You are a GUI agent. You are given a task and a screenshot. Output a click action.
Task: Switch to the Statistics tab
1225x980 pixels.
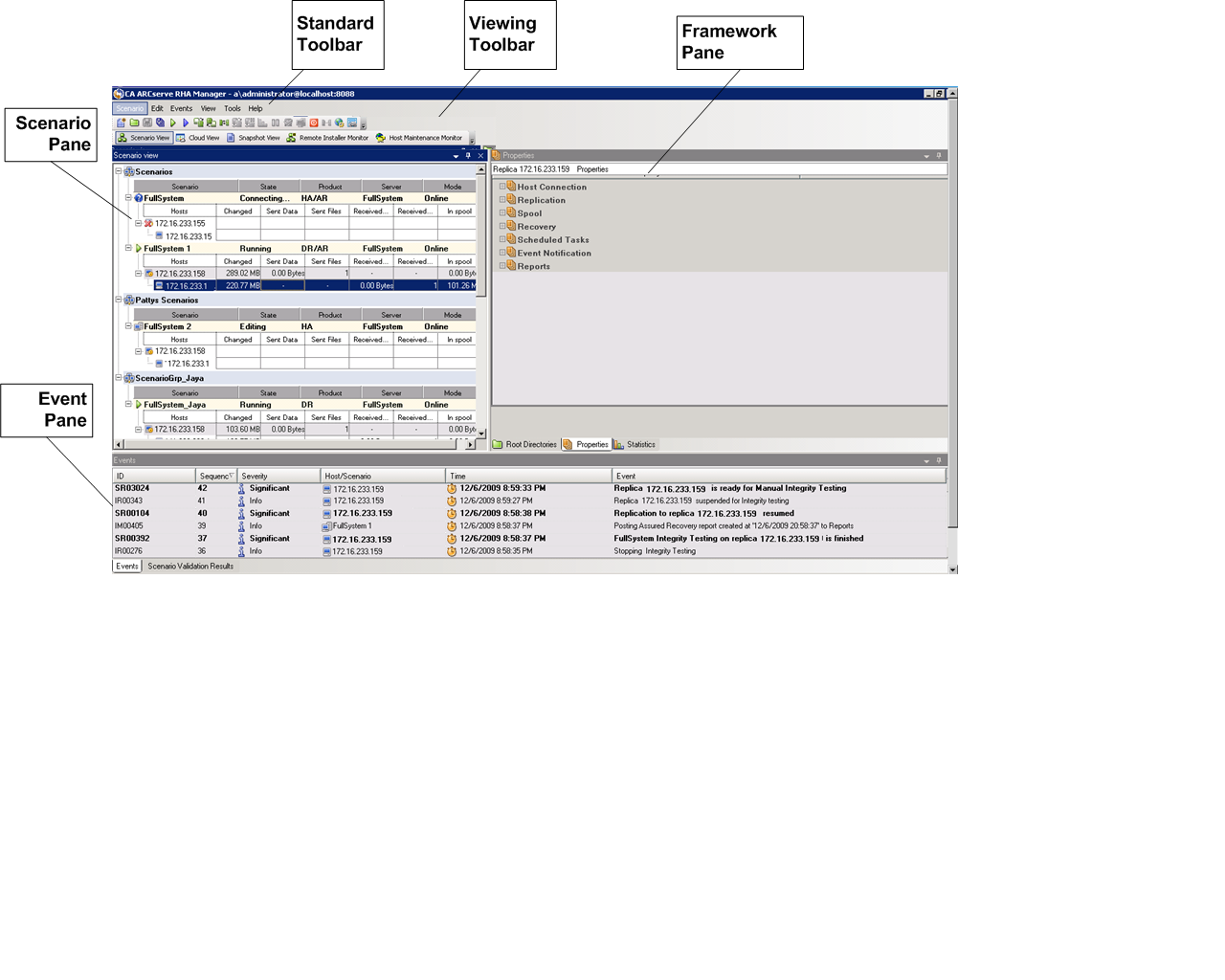(635, 444)
